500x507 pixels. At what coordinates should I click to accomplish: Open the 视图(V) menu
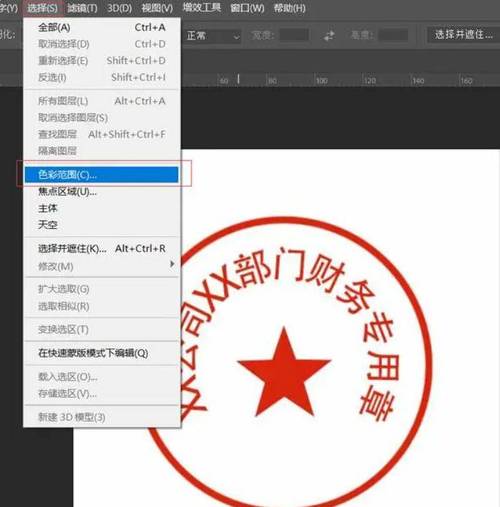pos(157,8)
